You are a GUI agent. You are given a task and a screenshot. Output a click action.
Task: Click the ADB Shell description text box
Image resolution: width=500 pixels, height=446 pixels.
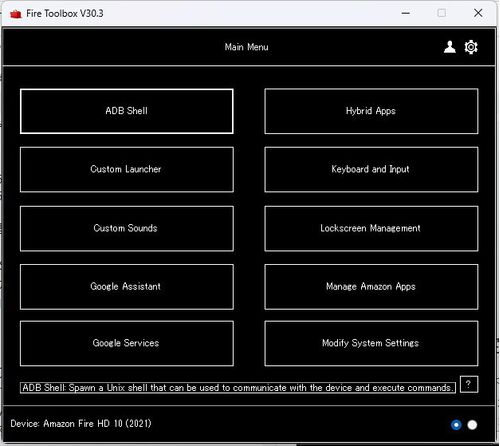238,388
